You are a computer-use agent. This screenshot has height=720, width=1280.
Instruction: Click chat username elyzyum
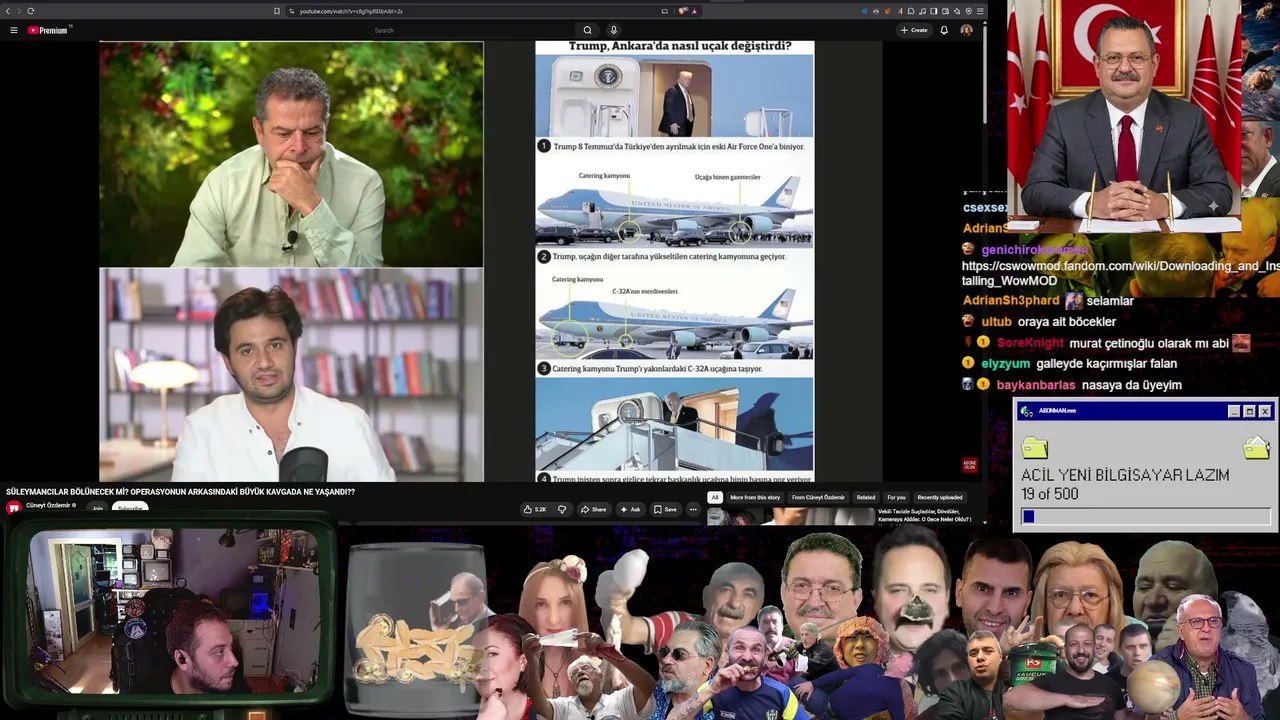click(1005, 364)
